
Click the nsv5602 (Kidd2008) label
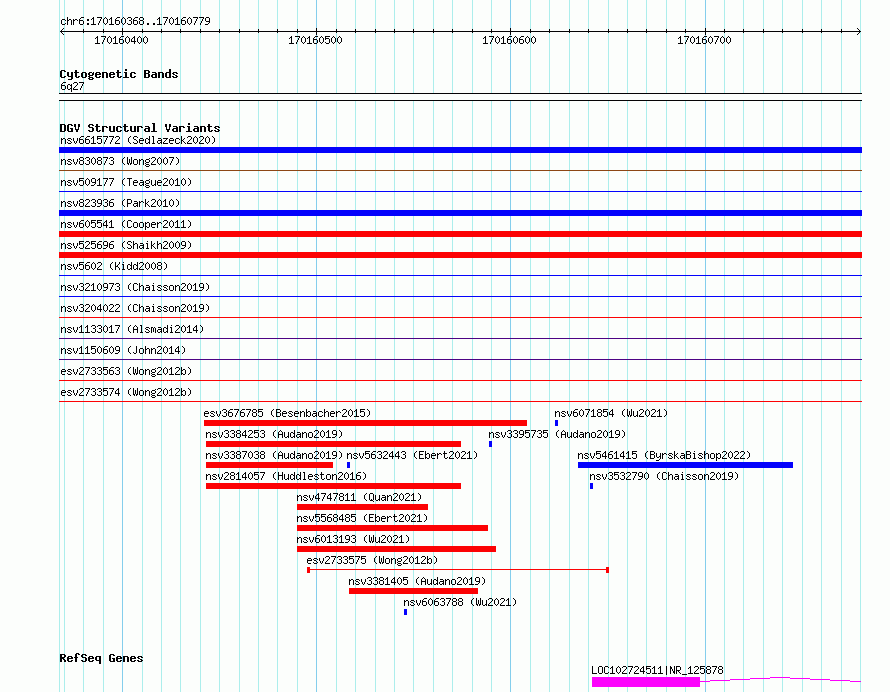(x=114, y=266)
